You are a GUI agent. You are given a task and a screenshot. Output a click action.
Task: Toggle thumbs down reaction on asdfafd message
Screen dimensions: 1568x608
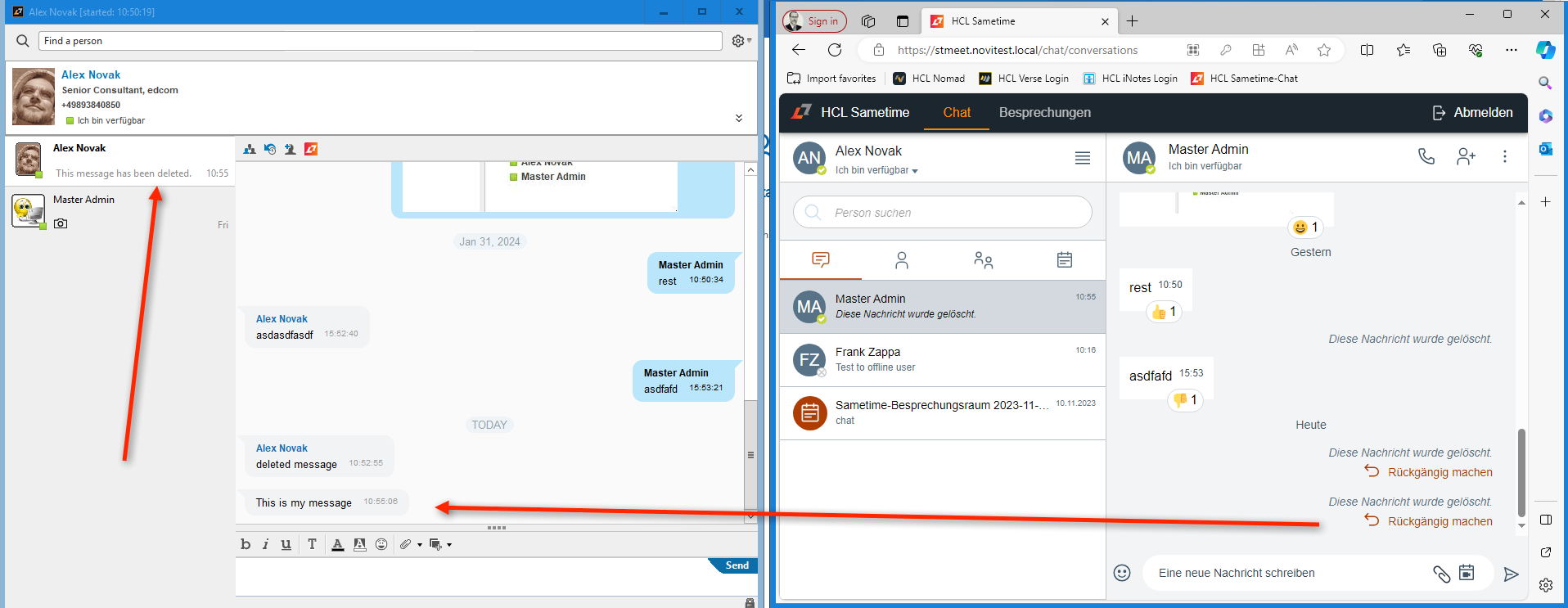tap(1185, 400)
